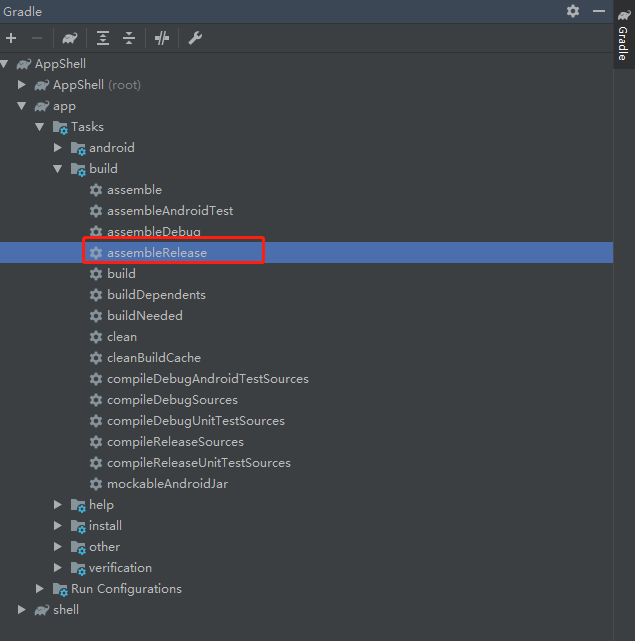Expand the Run Configurations node
The width and height of the screenshot is (635, 641).
click(40, 589)
